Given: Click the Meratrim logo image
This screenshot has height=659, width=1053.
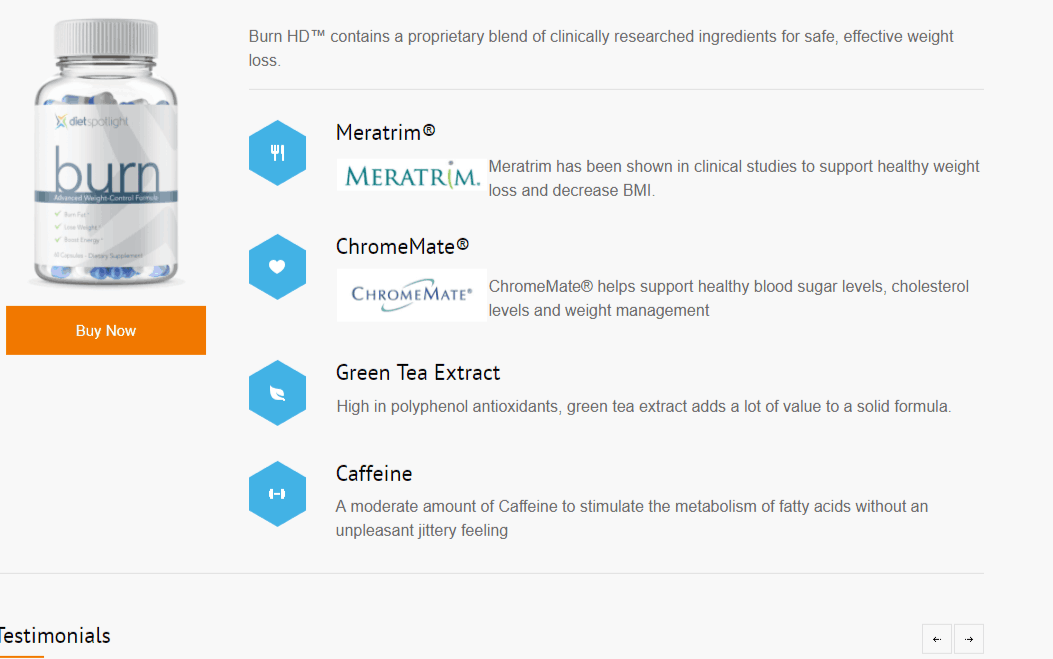Looking at the screenshot, I should (412, 175).
